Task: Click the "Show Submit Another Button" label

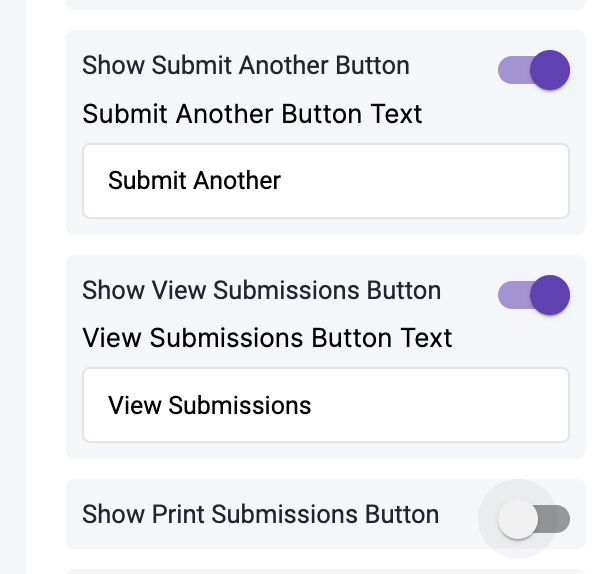Action: 246,66
